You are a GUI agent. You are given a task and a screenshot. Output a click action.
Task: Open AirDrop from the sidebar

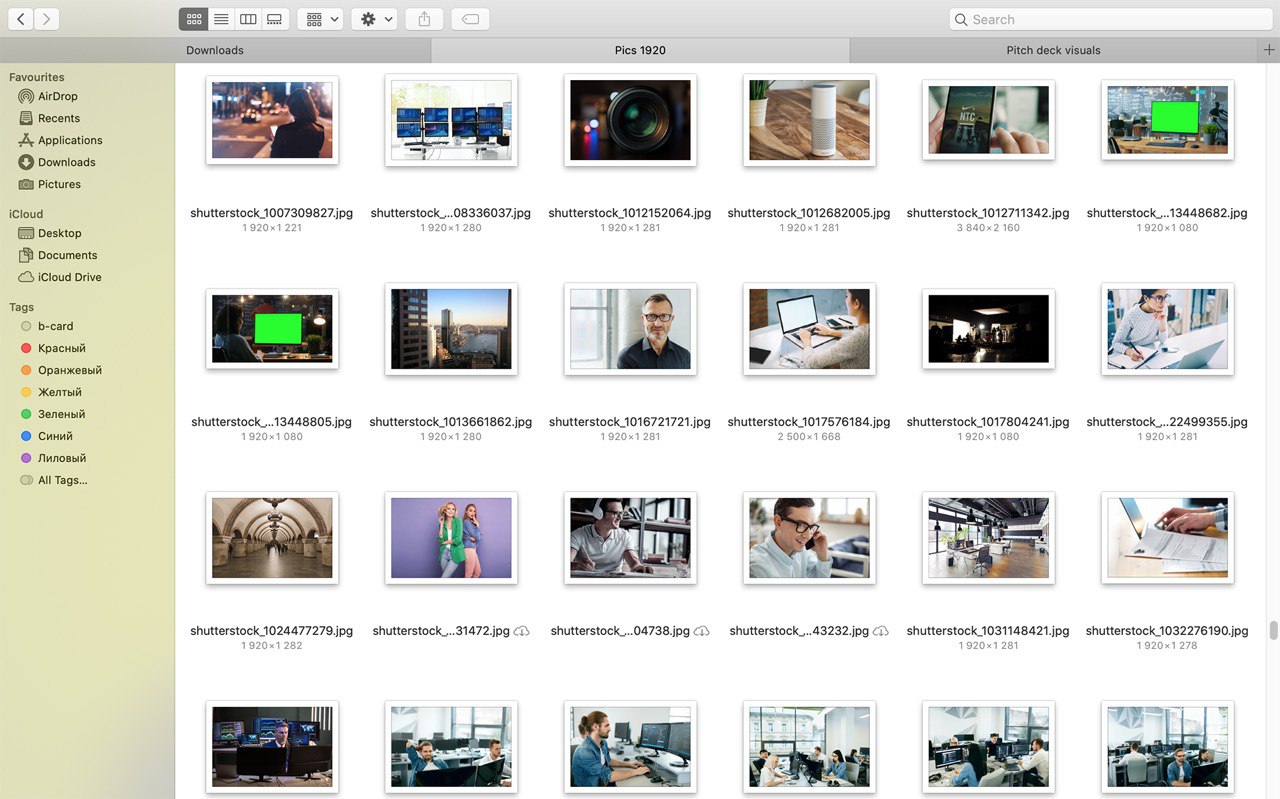[x=57, y=96]
